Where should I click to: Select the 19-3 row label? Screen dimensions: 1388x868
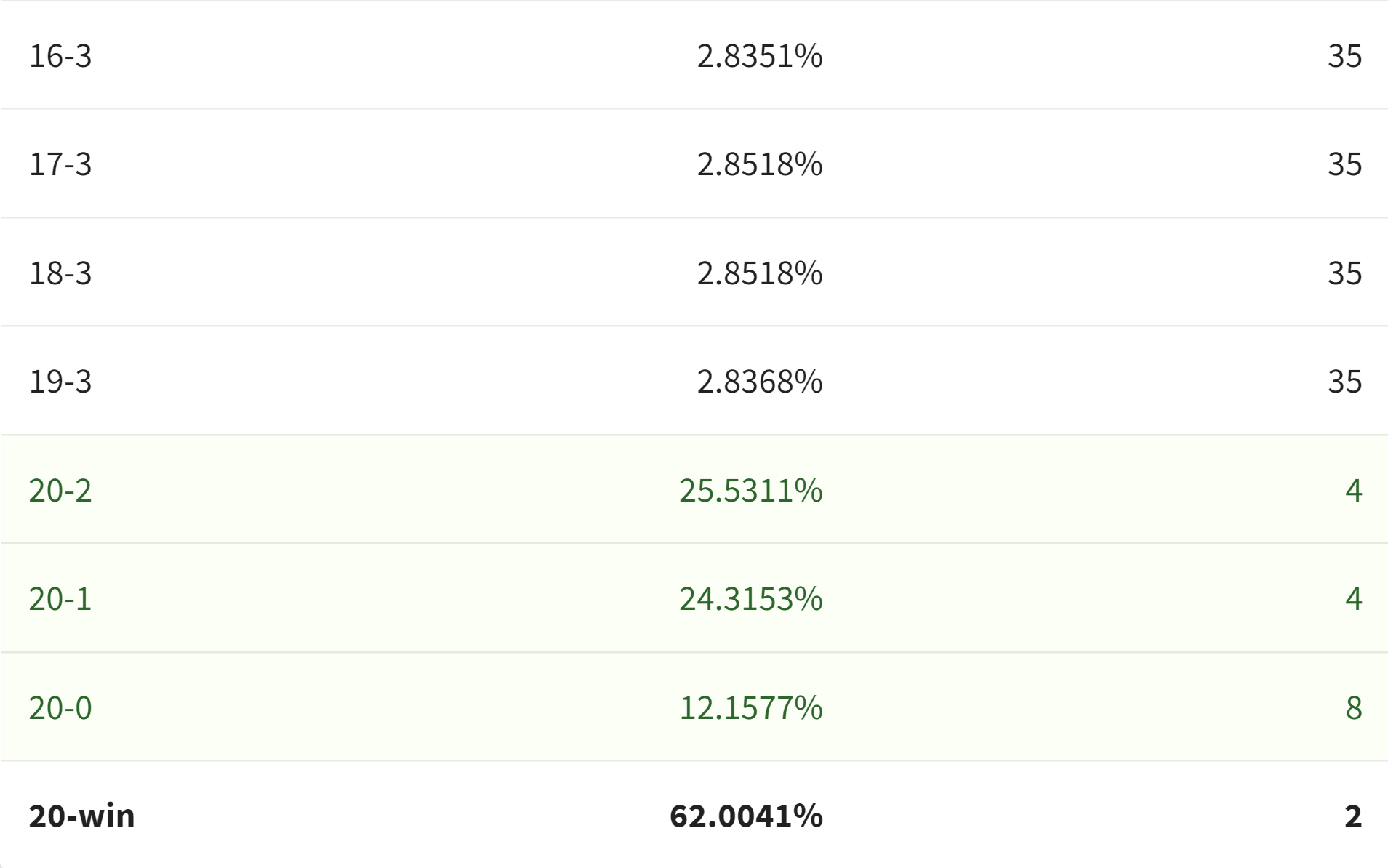pos(60,382)
